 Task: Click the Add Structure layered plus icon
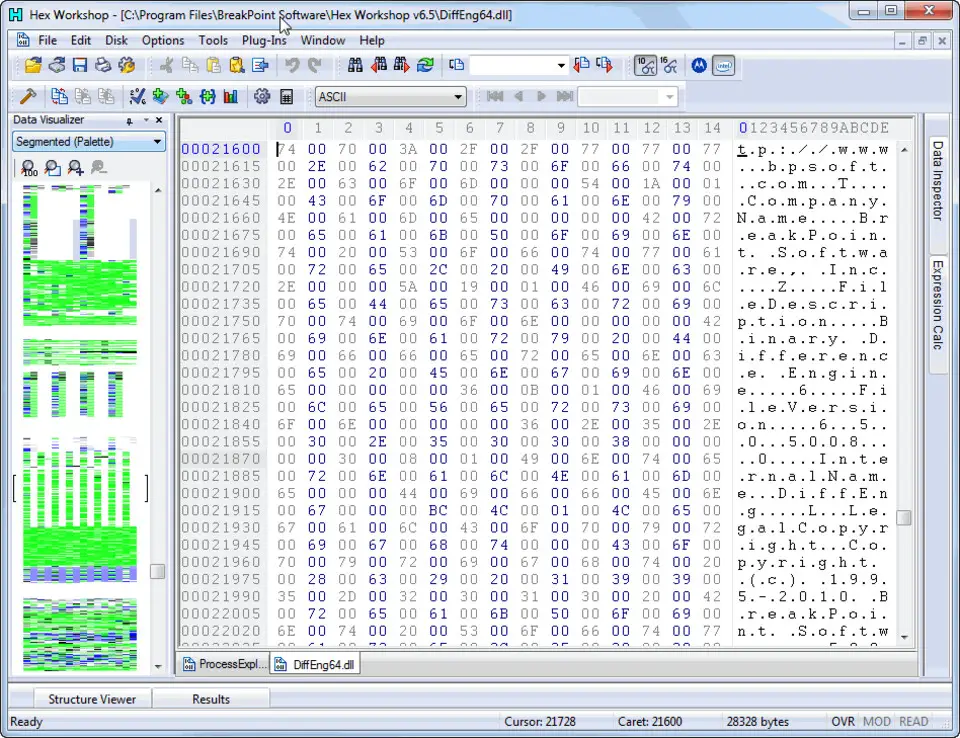click(x=160, y=96)
